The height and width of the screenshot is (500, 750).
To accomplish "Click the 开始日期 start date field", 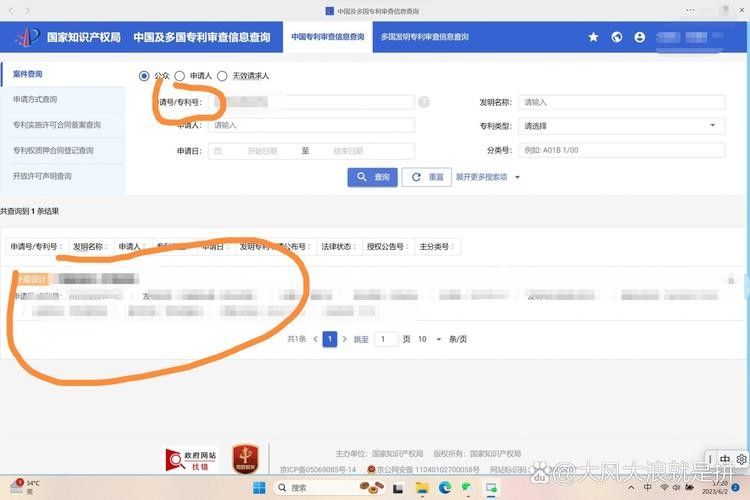I will pyautogui.click(x=262, y=151).
